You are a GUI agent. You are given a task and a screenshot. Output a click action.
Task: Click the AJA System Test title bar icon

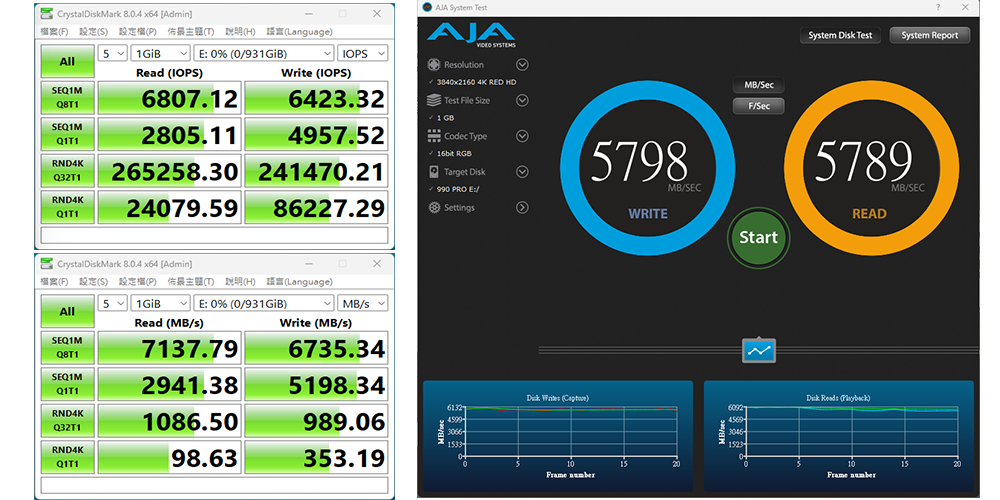point(428,7)
